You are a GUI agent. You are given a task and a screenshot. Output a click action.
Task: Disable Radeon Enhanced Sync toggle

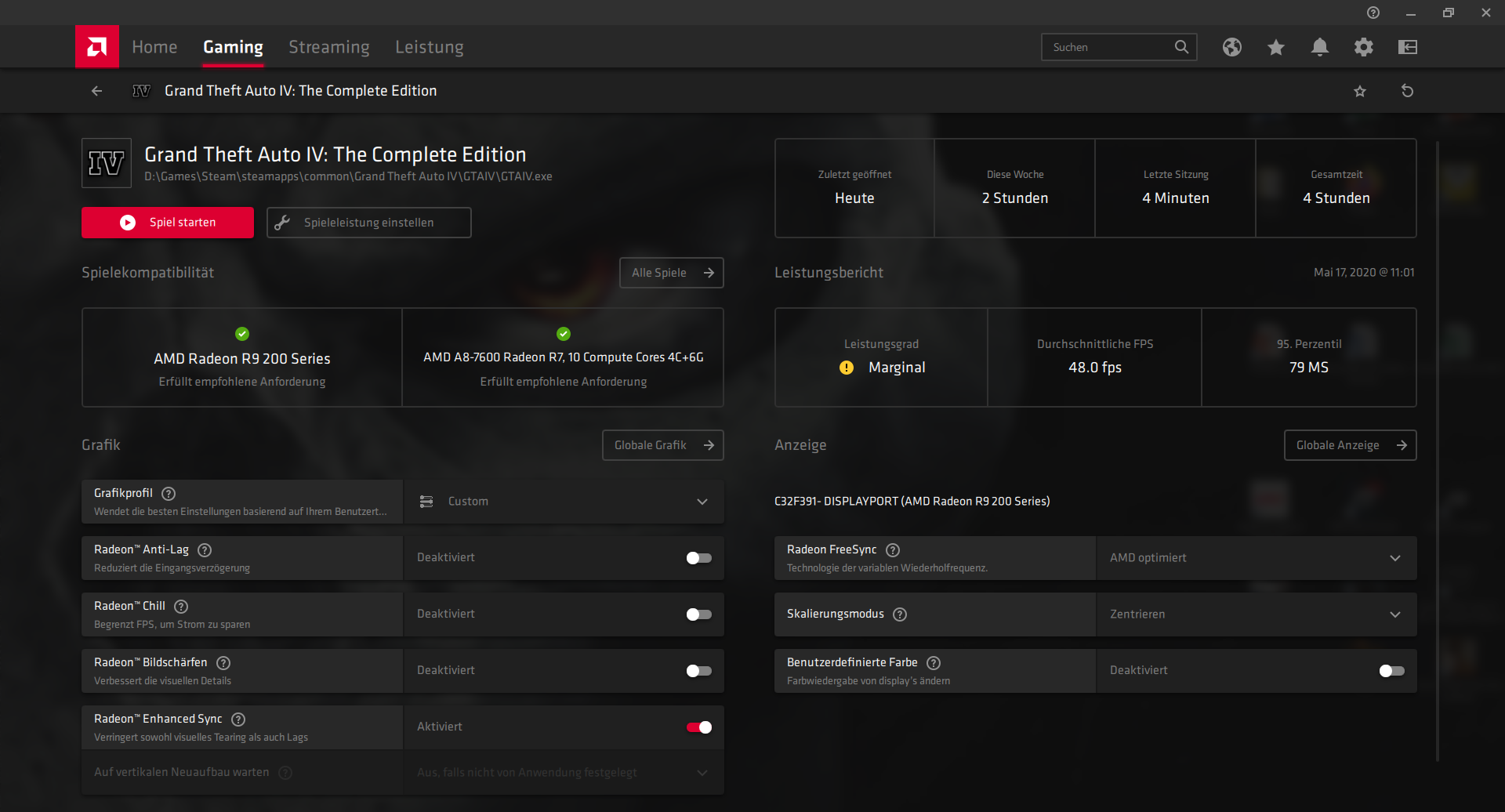pos(699,727)
